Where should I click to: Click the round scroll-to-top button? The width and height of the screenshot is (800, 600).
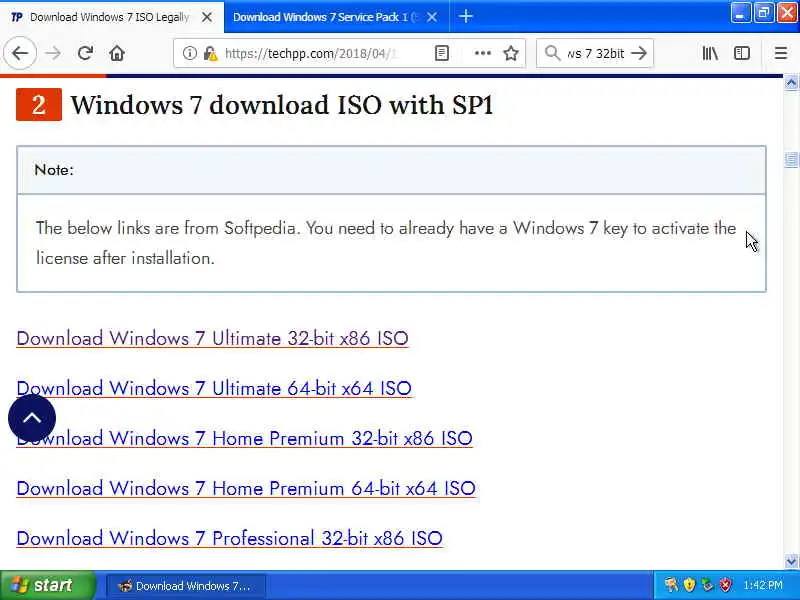[32, 418]
